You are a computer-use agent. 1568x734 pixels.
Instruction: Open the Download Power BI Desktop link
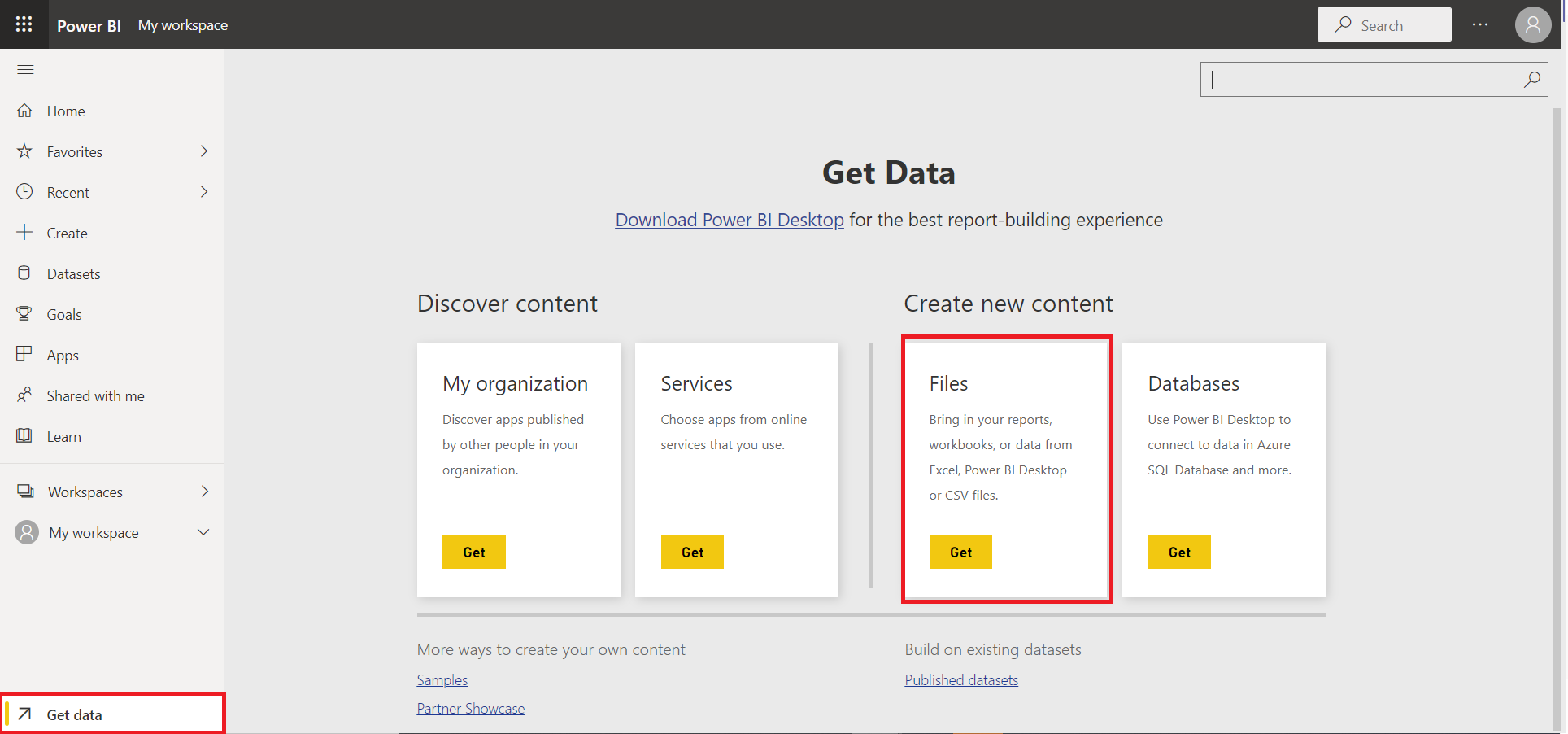[730, 220]
